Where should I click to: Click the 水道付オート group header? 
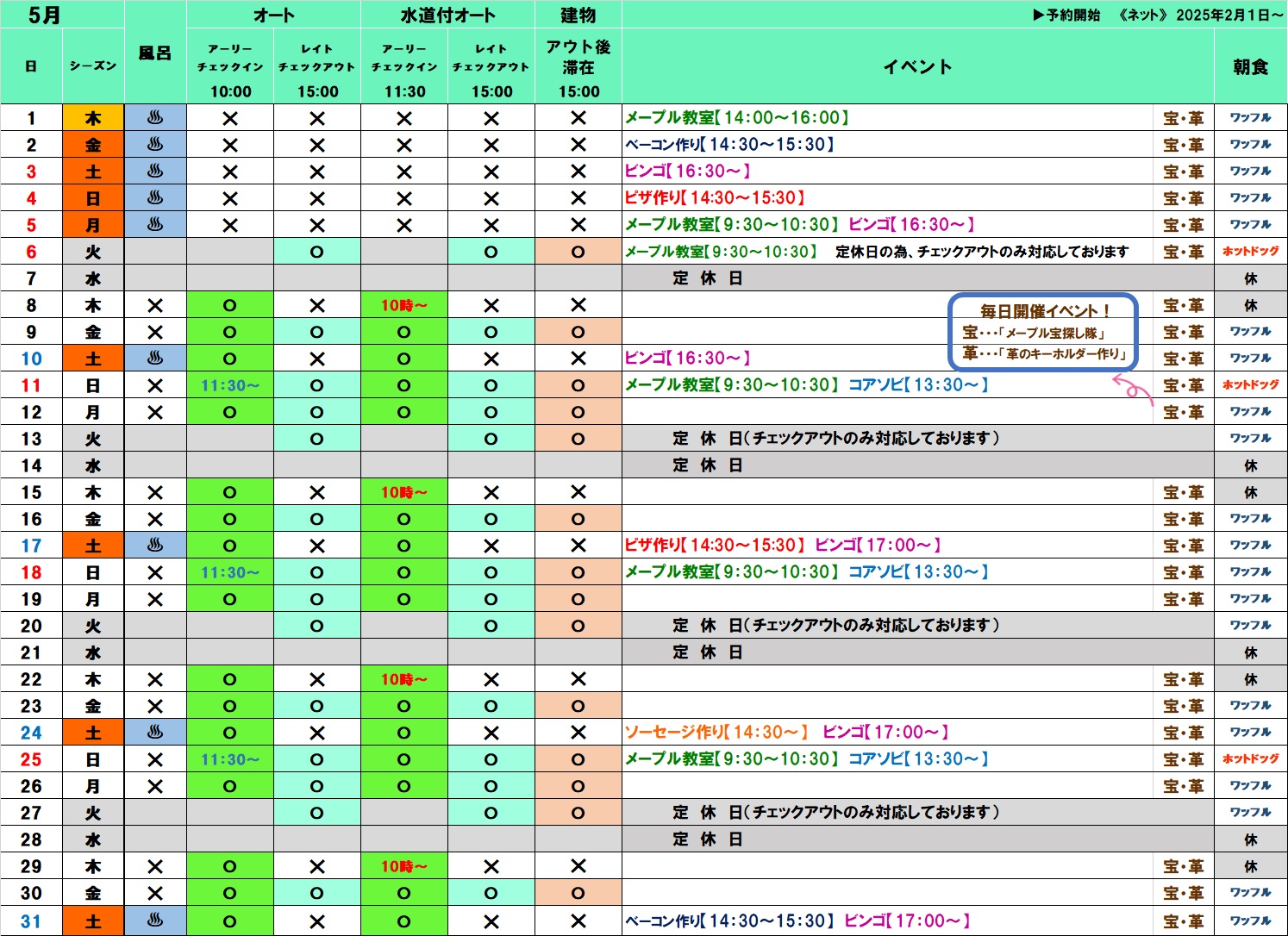[447, 15]
